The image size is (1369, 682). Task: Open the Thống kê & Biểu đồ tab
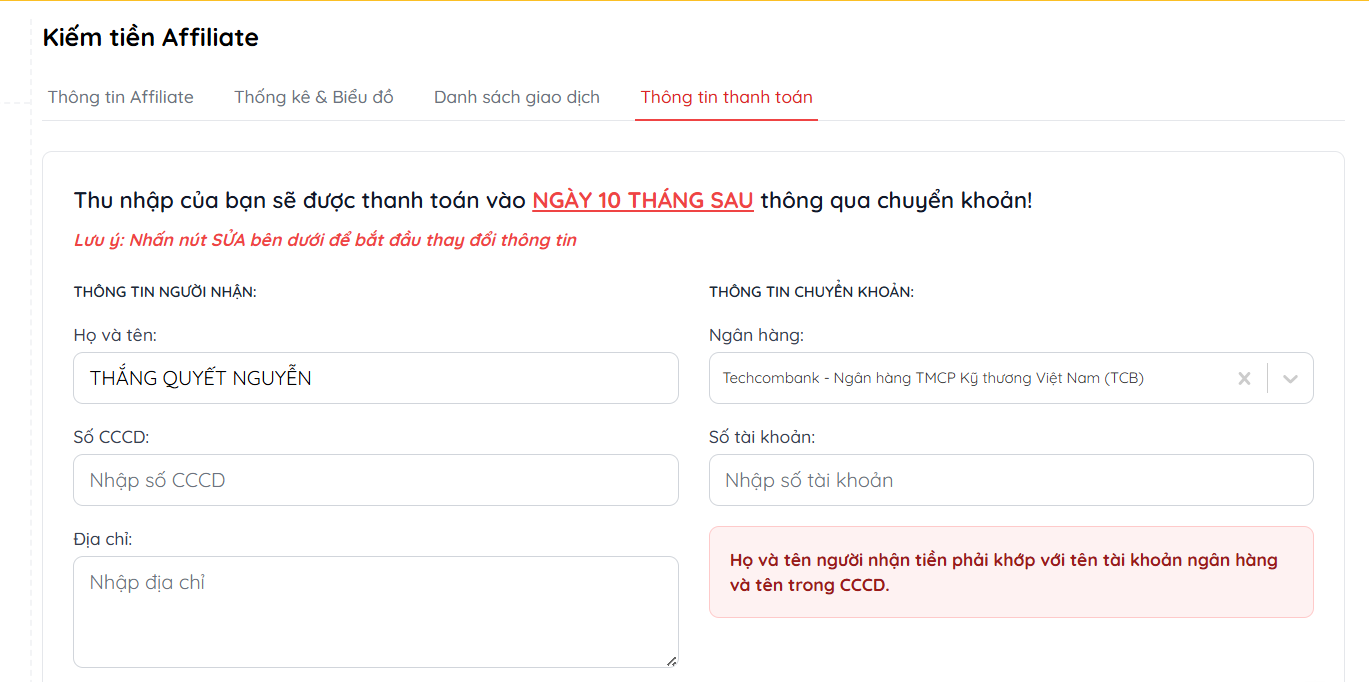314,97
